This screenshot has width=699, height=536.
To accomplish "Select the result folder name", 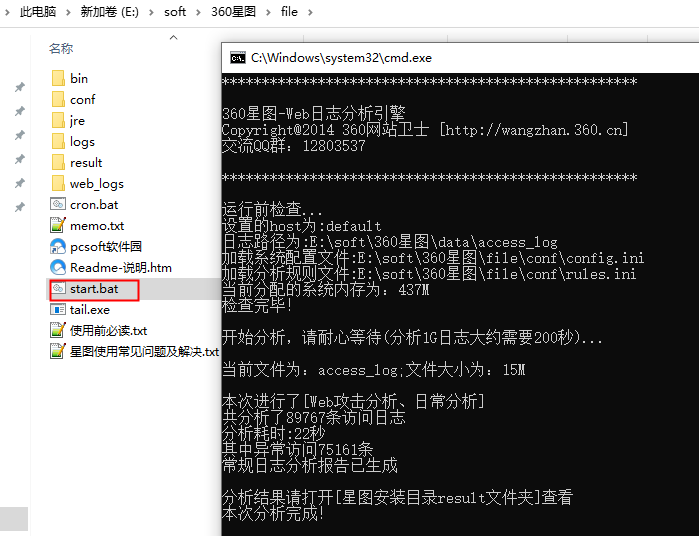I will coord(86,162).
